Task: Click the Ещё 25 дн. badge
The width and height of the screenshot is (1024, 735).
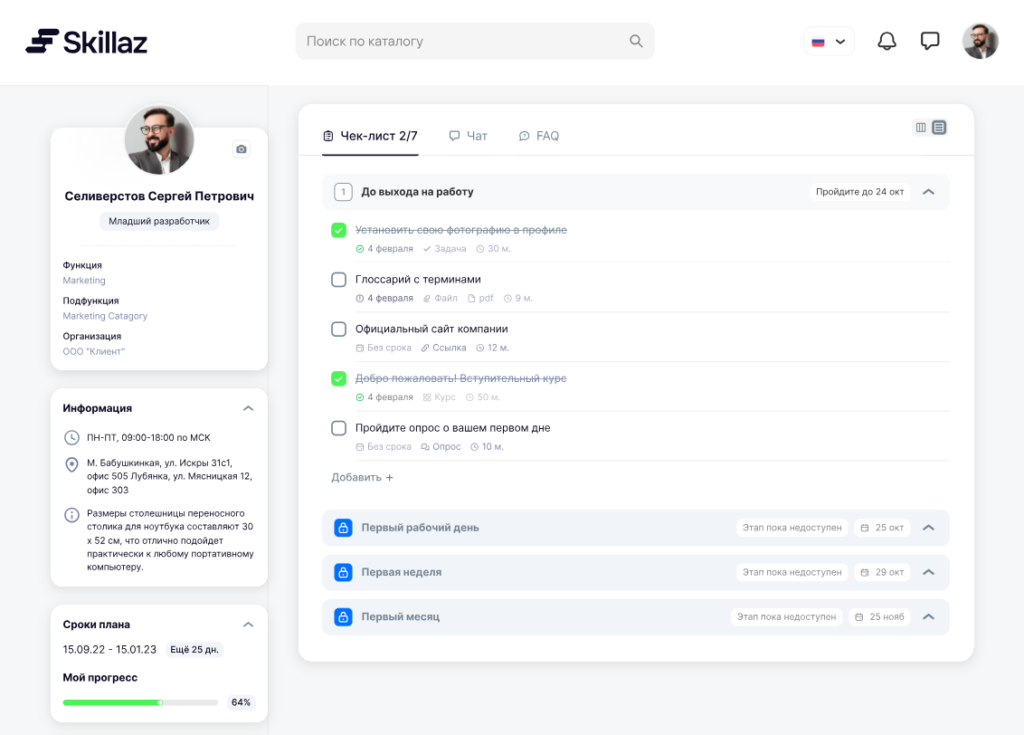Action: [x=194, y=649]
